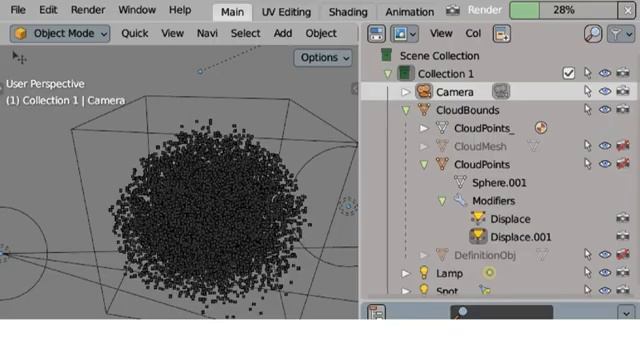
Task: Collapse the CloudBounds tree
Action: 406,110
